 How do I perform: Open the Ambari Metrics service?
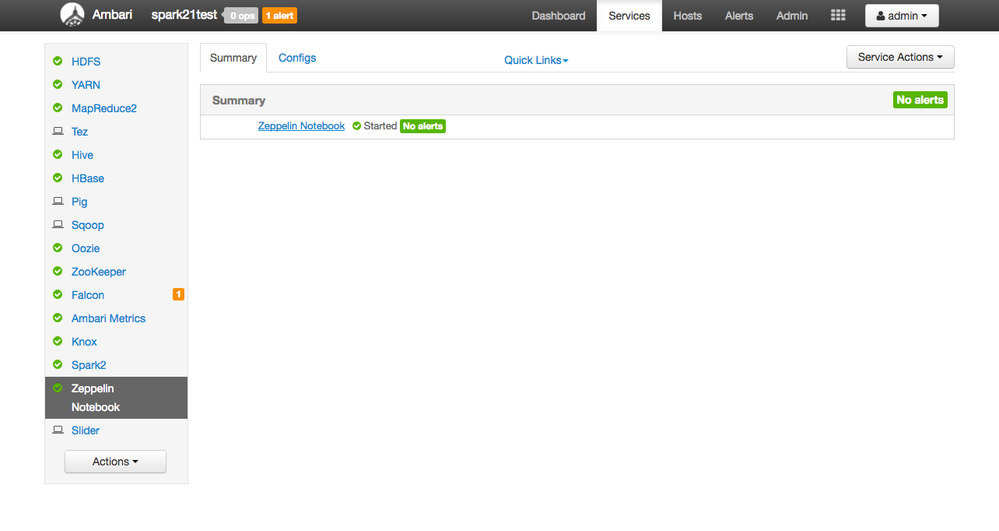pyautogui.click(x=108, y=318)
